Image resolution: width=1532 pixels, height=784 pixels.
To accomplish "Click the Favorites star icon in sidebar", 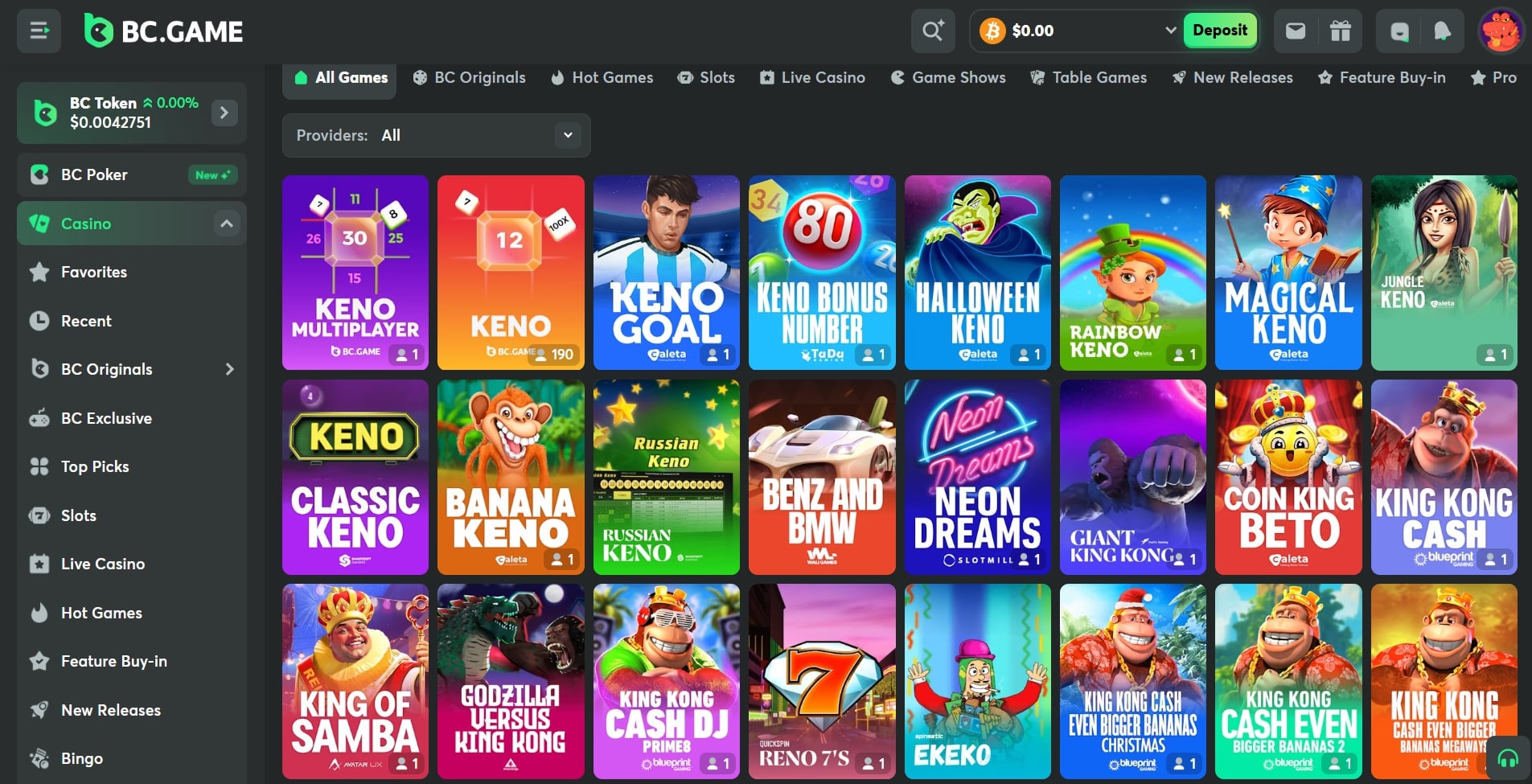I will (39, 272).
